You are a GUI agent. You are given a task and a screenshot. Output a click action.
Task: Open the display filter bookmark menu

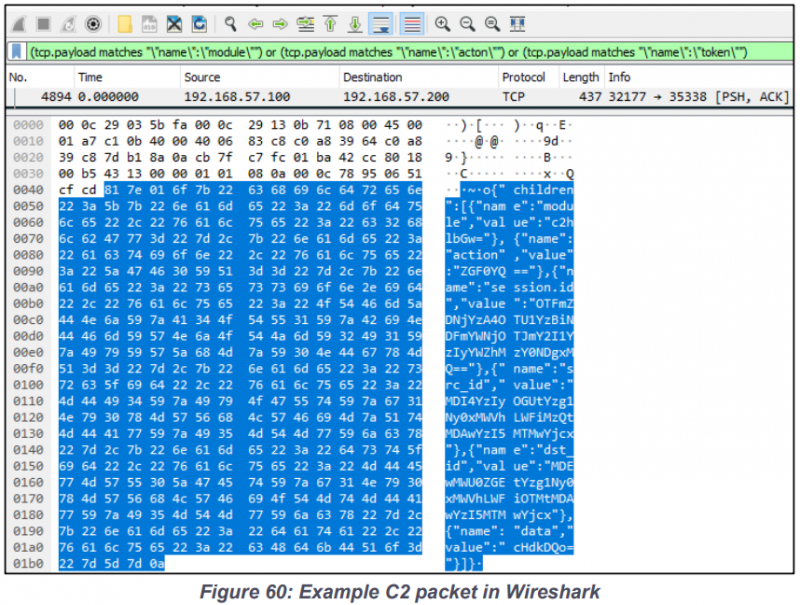coord(17,52)
